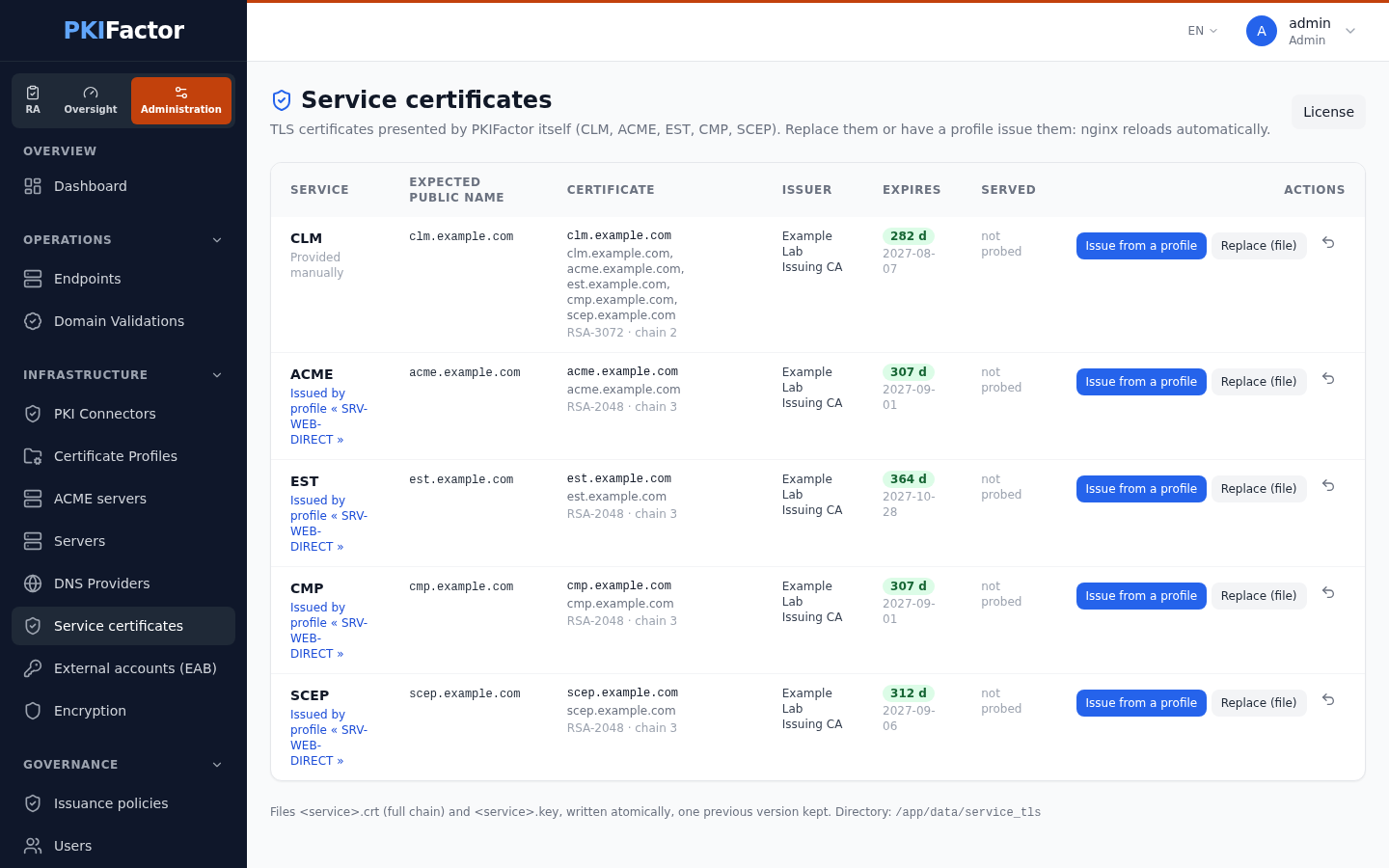Image resolution: width=1389 pixels, height=868 pixels.
Task: Click the revert arrow icon in CMP row
Action: [1328, 593]
